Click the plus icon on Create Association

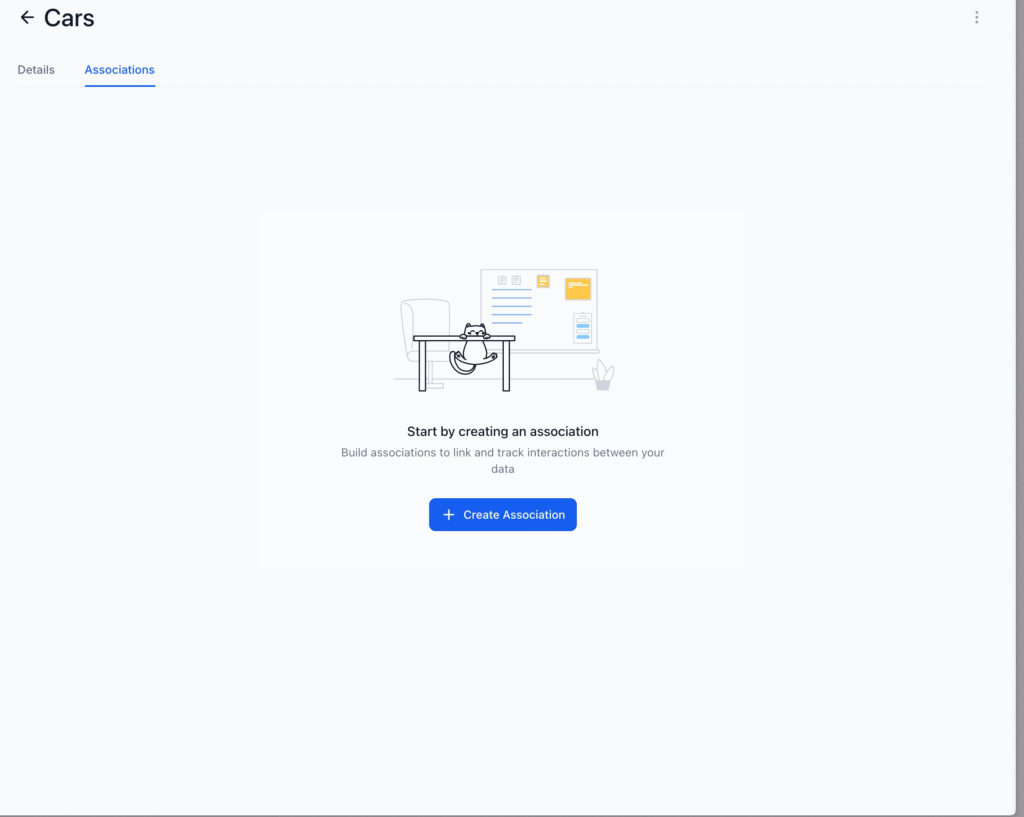pos(448,515)
